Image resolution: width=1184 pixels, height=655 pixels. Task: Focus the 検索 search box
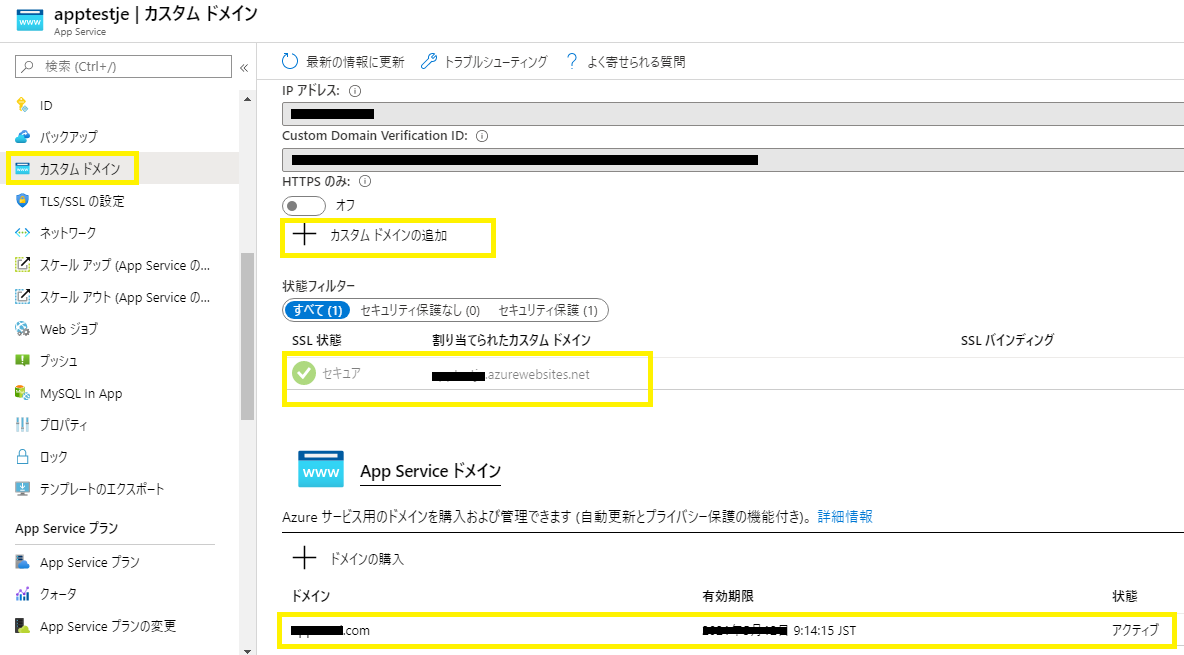tap(123, 66)
